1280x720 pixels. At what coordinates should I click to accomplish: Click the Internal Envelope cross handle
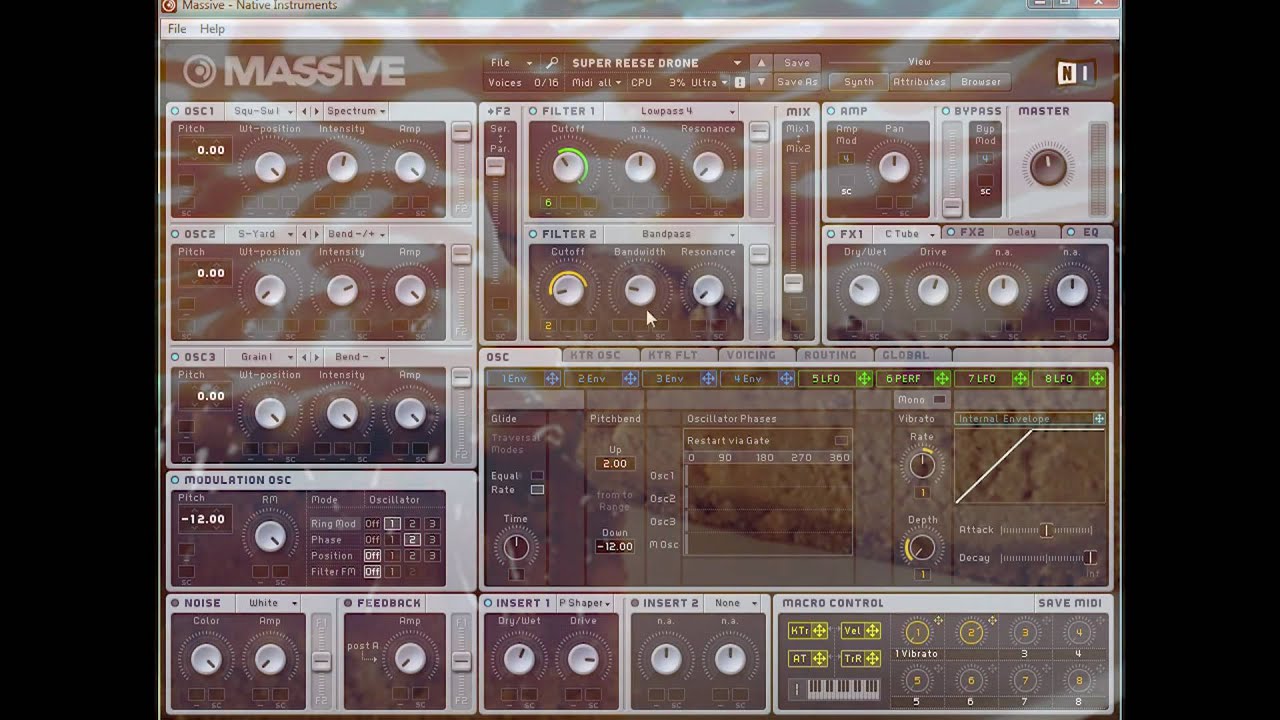(1099, 419)
